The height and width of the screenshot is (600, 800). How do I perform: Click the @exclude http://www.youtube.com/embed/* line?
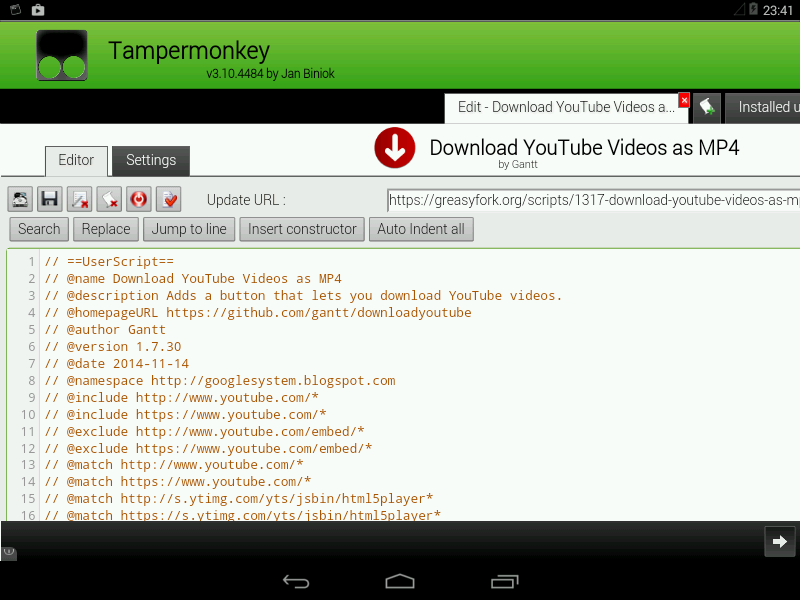205,431
